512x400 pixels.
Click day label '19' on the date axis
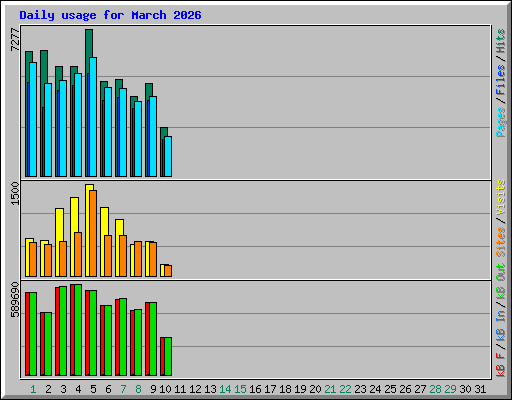300,389
